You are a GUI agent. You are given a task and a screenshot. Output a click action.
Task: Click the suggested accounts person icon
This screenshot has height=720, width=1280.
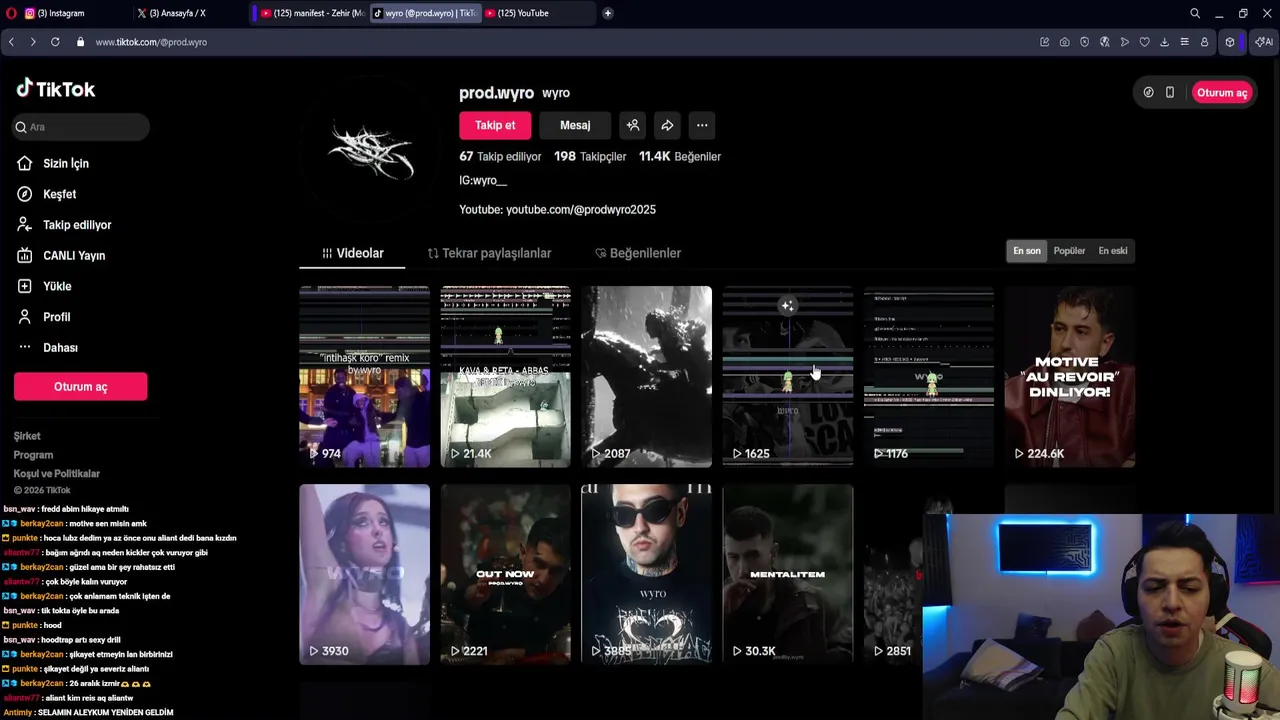click(633, 125)
